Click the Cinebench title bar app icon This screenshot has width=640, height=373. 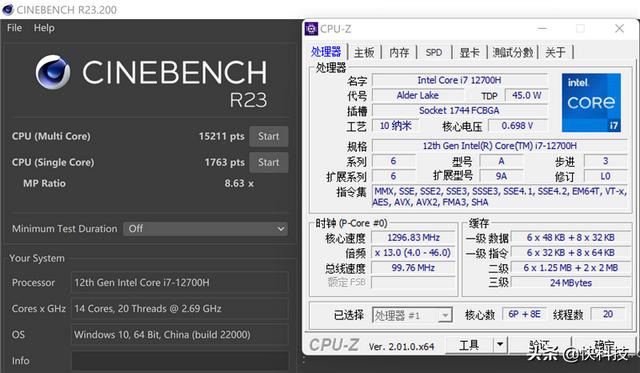pos(8,9)
